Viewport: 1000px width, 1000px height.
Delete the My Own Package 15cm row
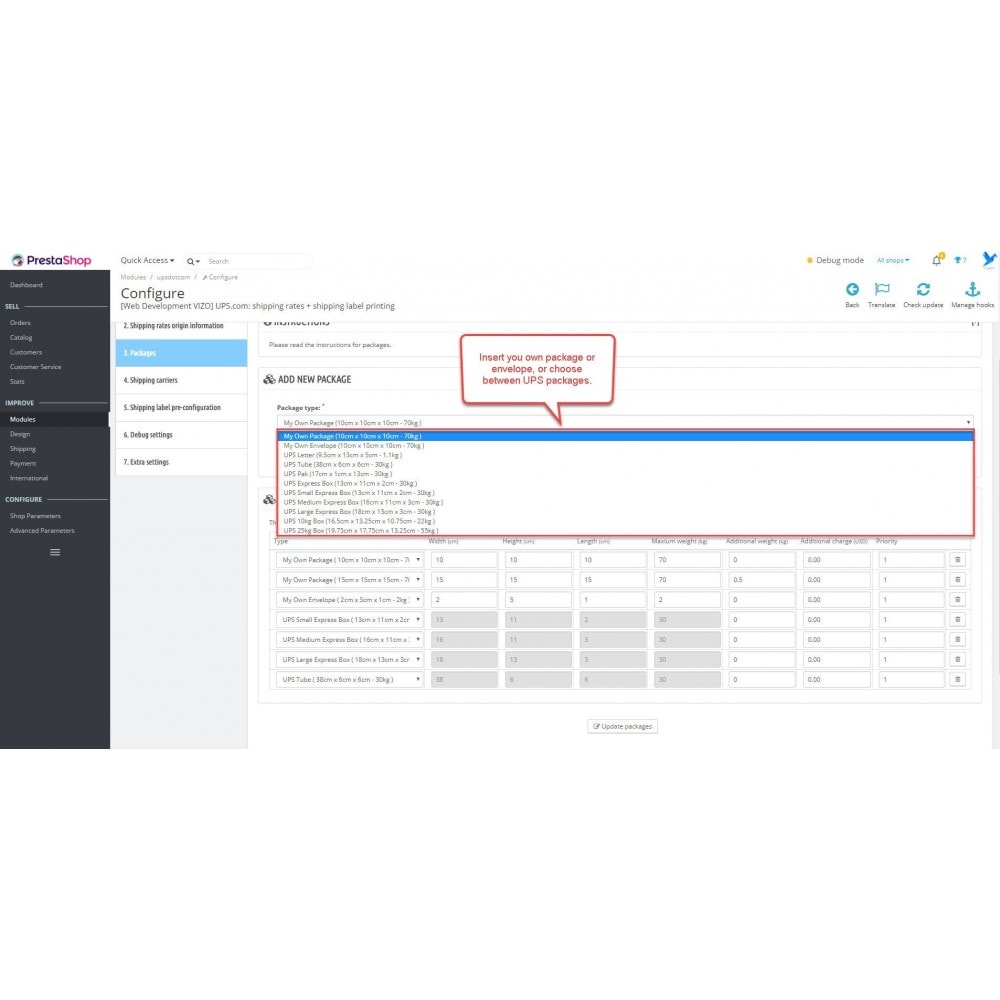tap(957, 580)
